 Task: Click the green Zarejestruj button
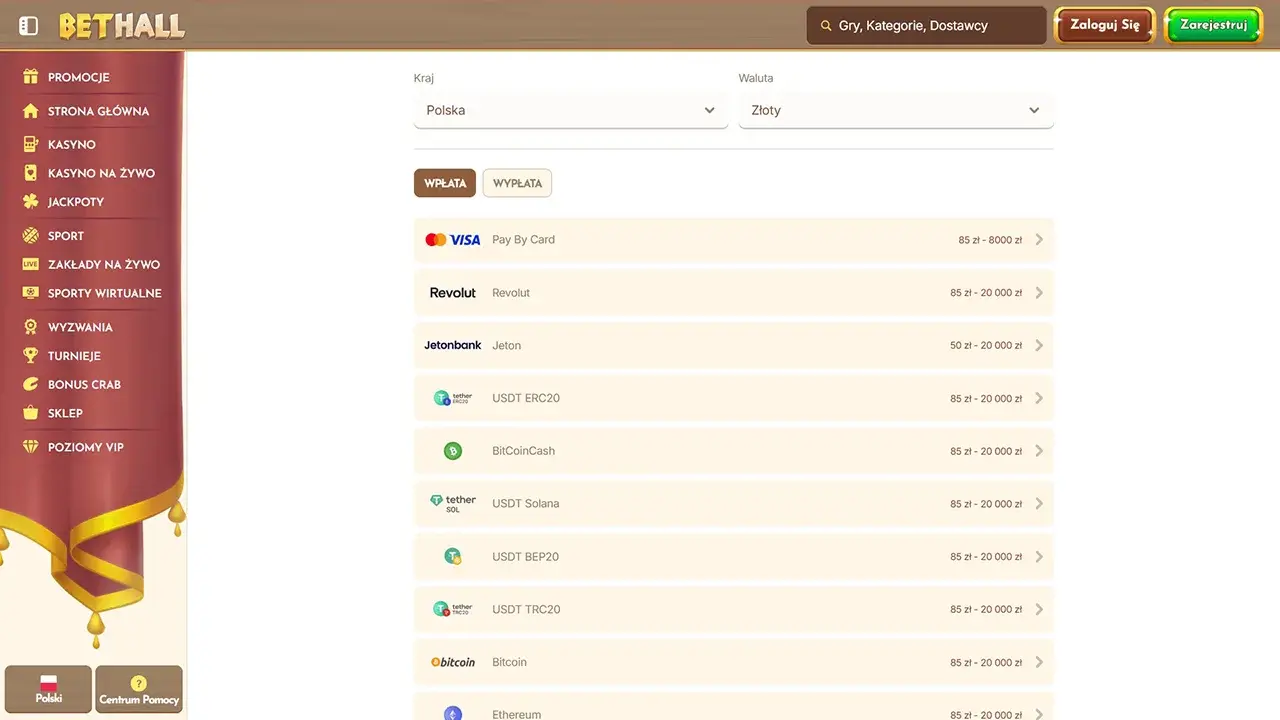[x=1214, y=25]
